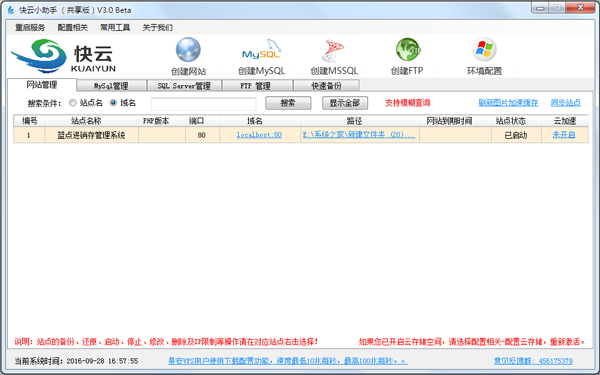Click the 景安VPS download notice link

[288, 361]
